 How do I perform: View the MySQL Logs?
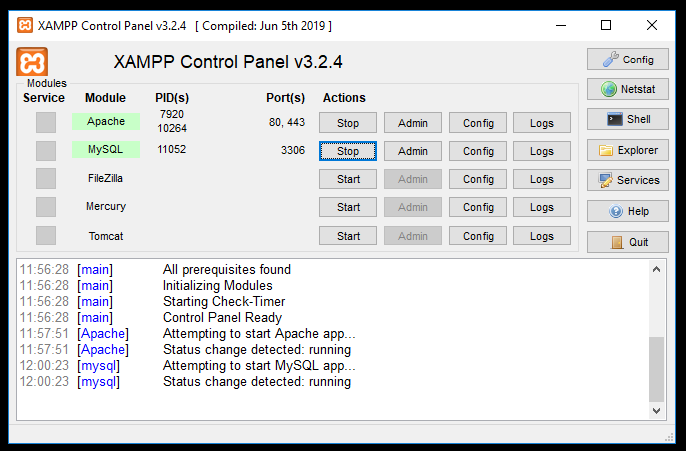pos(542,151)
